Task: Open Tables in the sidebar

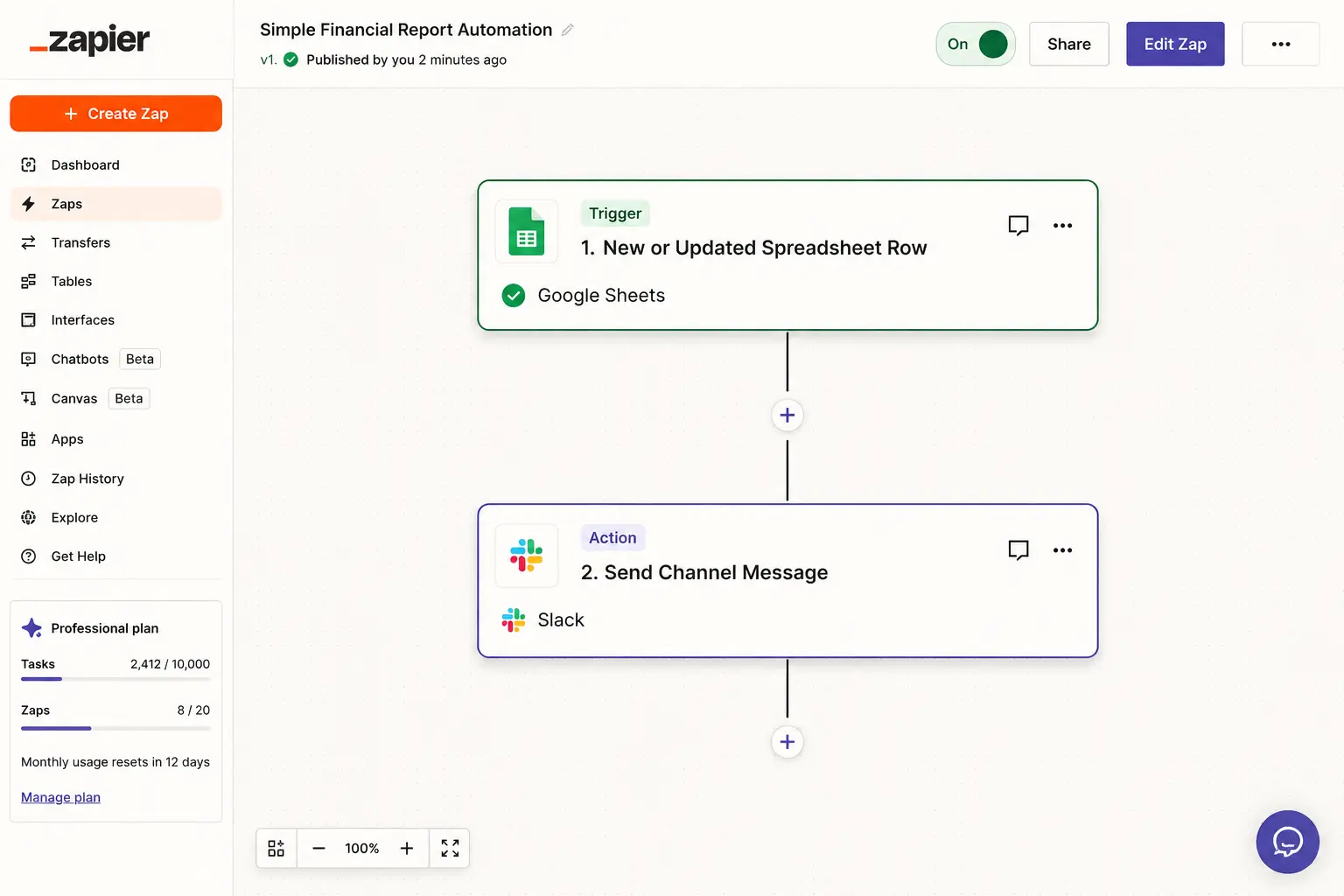Action: 115,281
